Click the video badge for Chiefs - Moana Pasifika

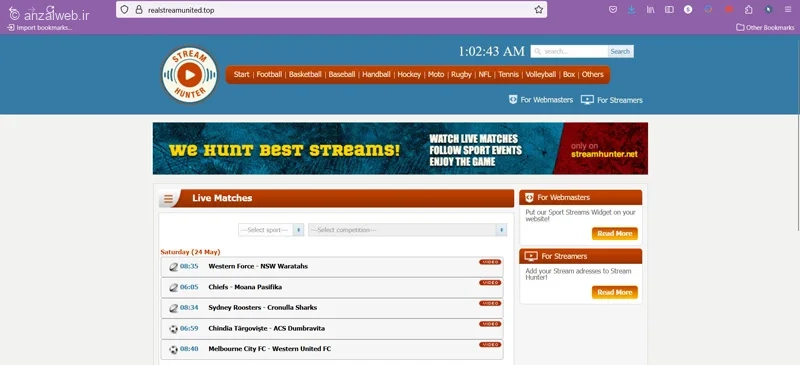(490, 282)
